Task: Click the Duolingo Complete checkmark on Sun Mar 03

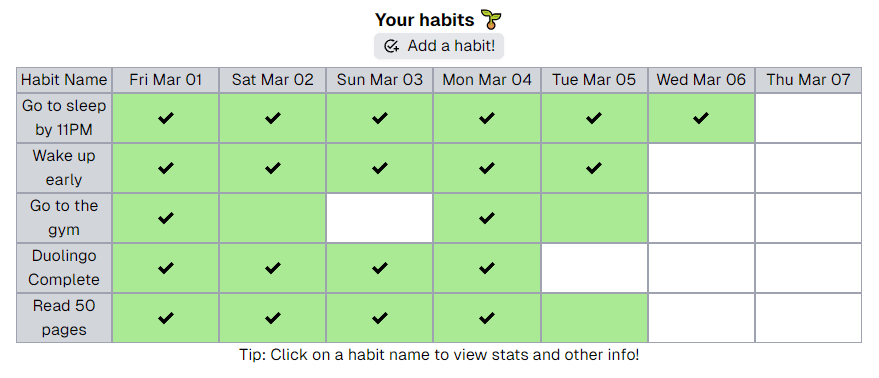Action: [x=380, y=268]
